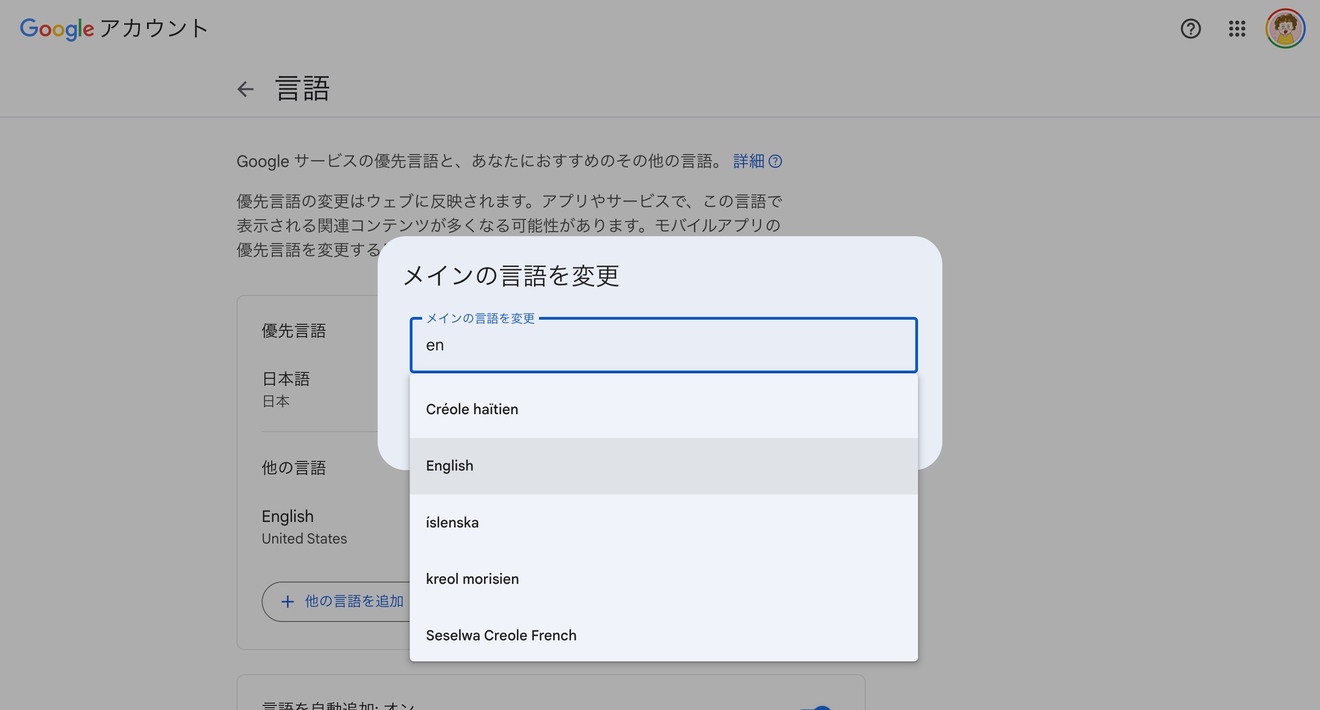Open the 詳細 link
Screen dimensions: 1320x710
tap(749, 161)
